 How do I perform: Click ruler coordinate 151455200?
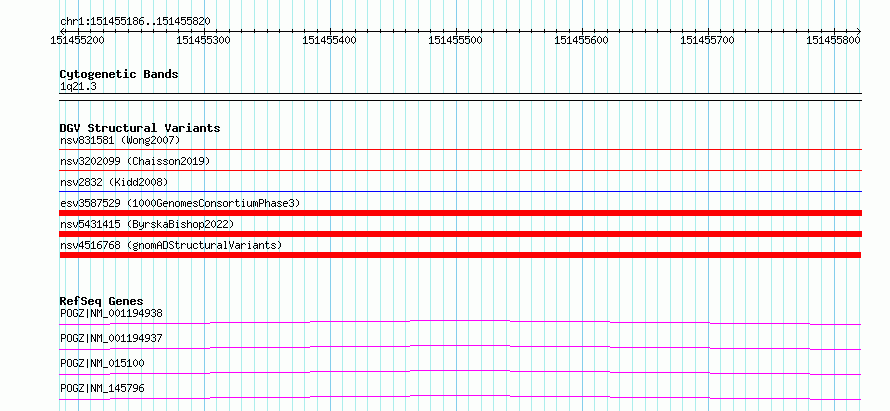click(x=77, y=40)
